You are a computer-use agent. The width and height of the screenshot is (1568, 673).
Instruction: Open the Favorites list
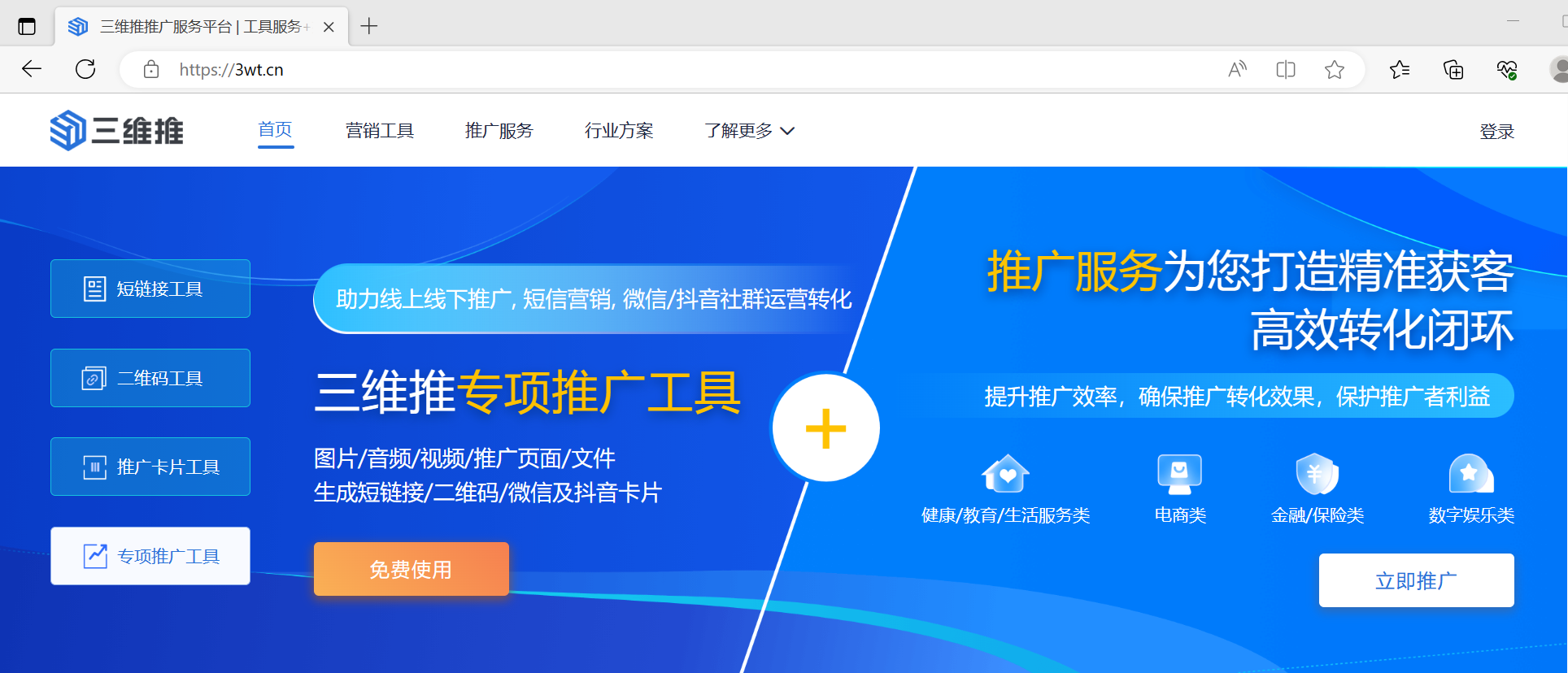(1400, 70)
